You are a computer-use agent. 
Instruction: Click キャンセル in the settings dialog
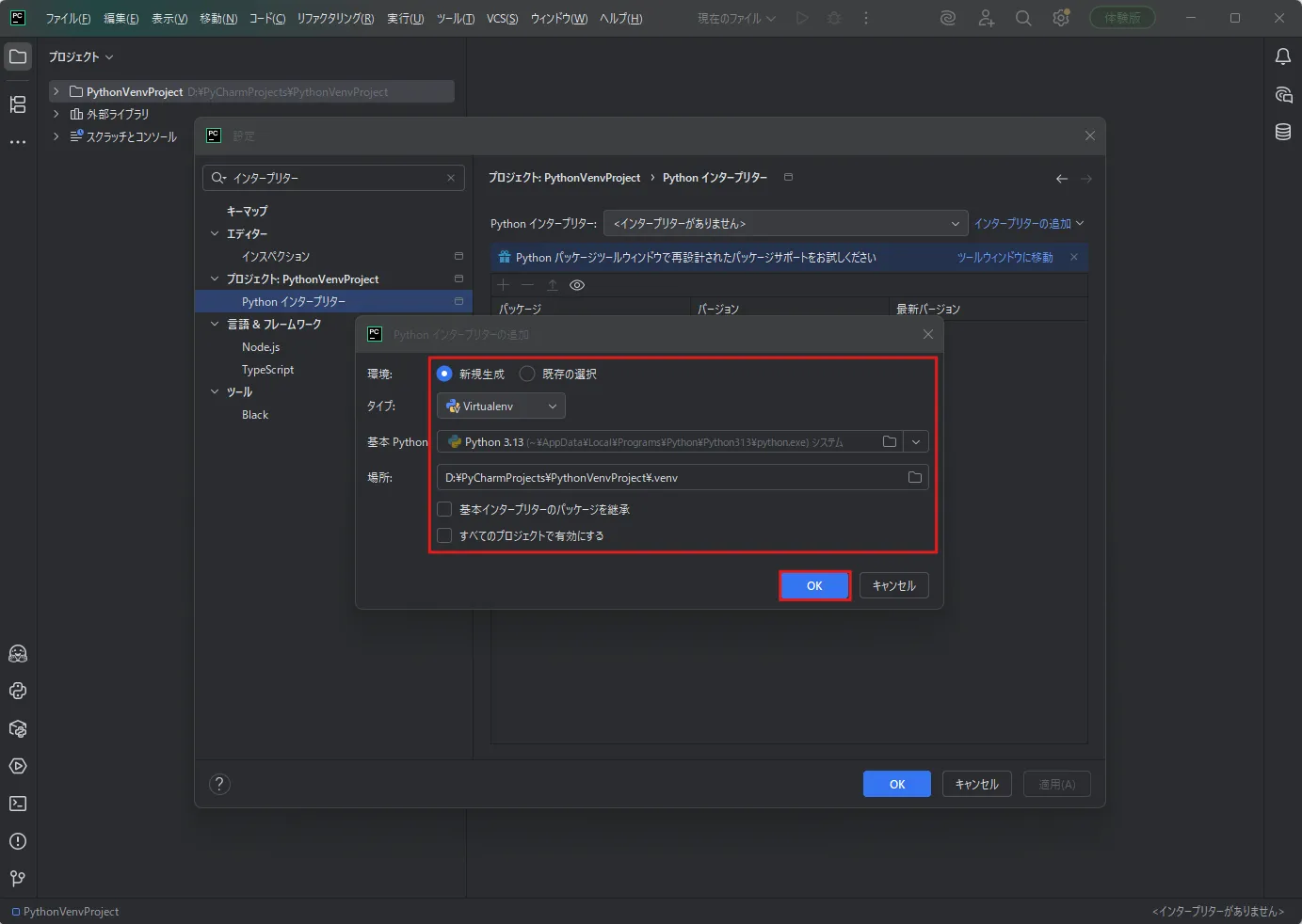click(977, 784)
